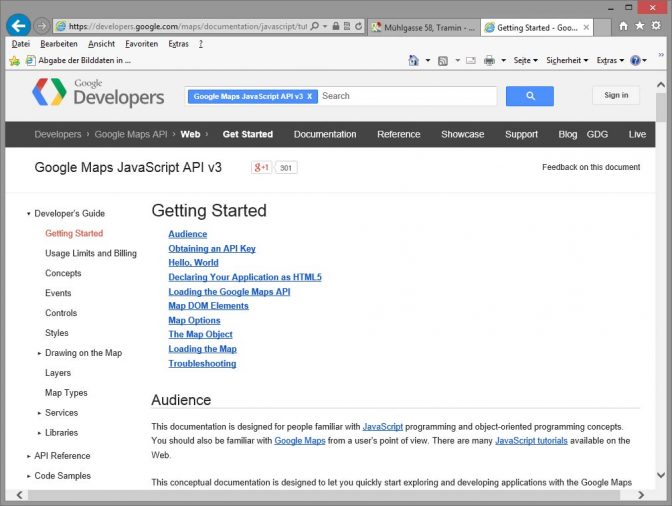
Task: Open the browser Home icon at top right
Action: coord(623,26)
